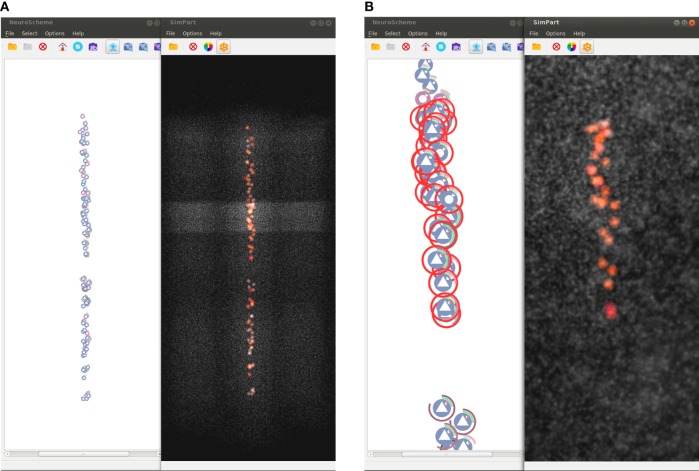Click yellow open-folder icon in panel A NeuroScheme

point(12,46)
